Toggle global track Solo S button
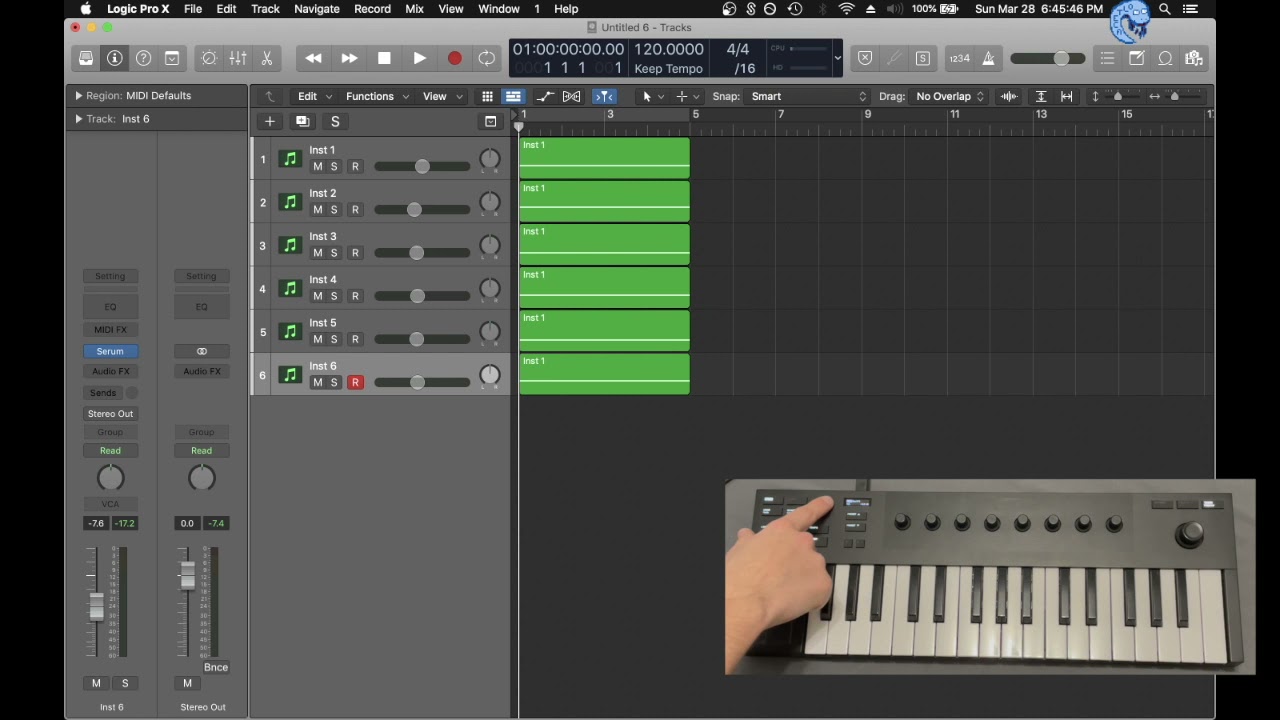The height and width of the screenshot is (720, 1280). point(335,121)
